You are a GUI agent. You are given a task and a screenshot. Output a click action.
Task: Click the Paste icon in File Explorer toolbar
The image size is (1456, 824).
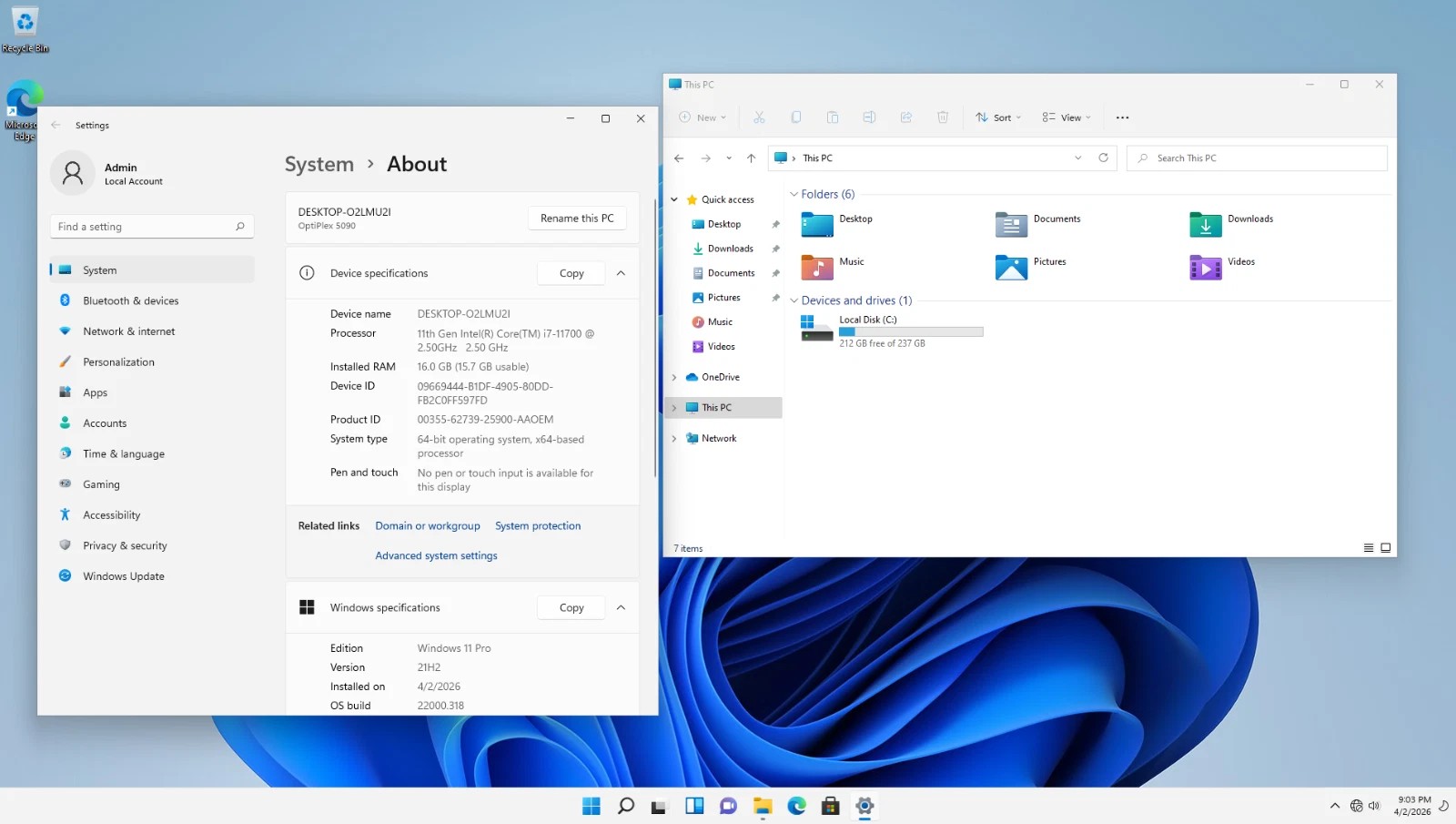pos(833,117)
